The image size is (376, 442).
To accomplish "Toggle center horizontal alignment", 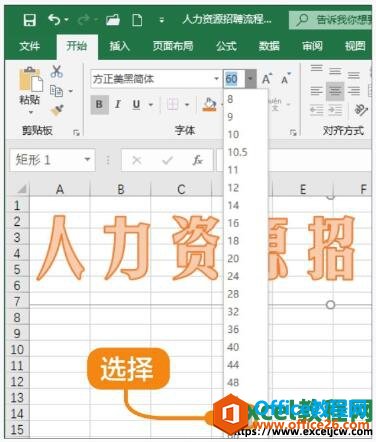I will point(335,91).
